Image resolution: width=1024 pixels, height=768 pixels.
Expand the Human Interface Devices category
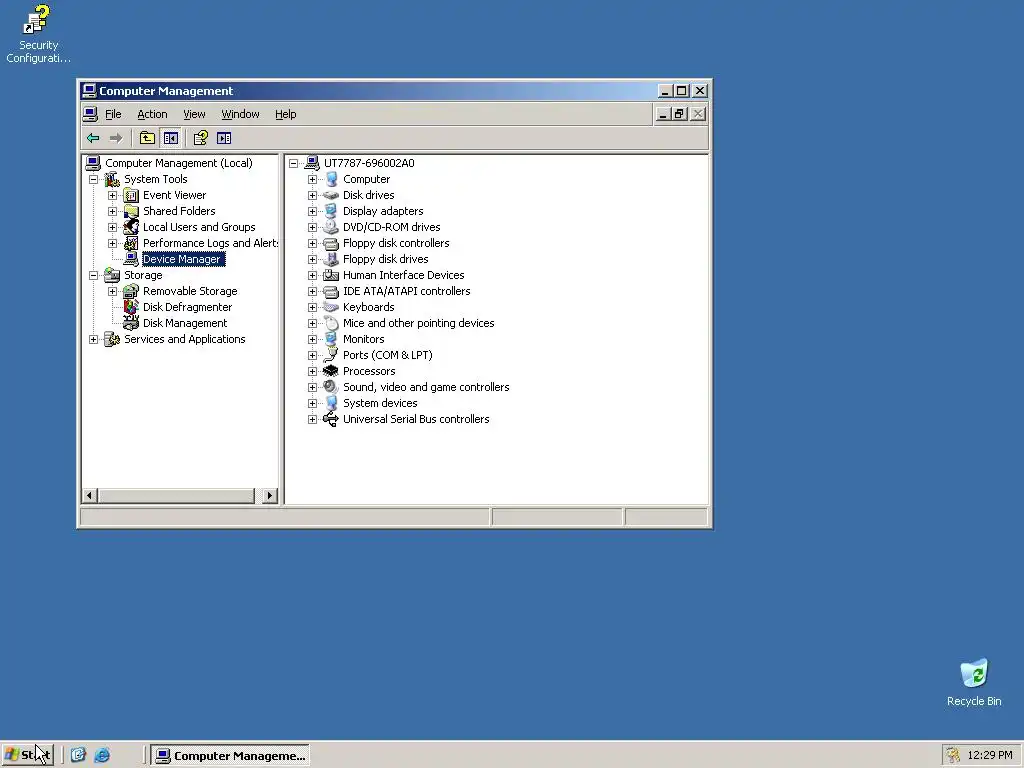(312, 275)
